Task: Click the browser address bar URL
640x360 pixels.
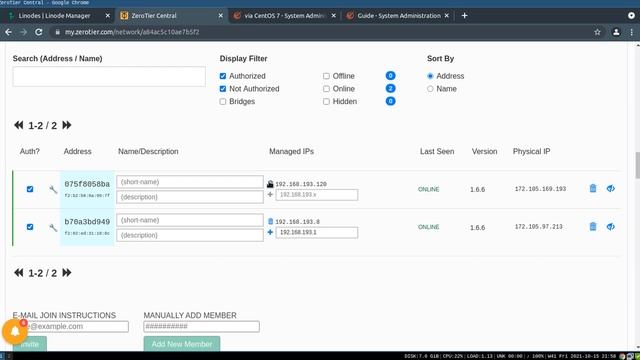Action: click(x=132, y=32)
